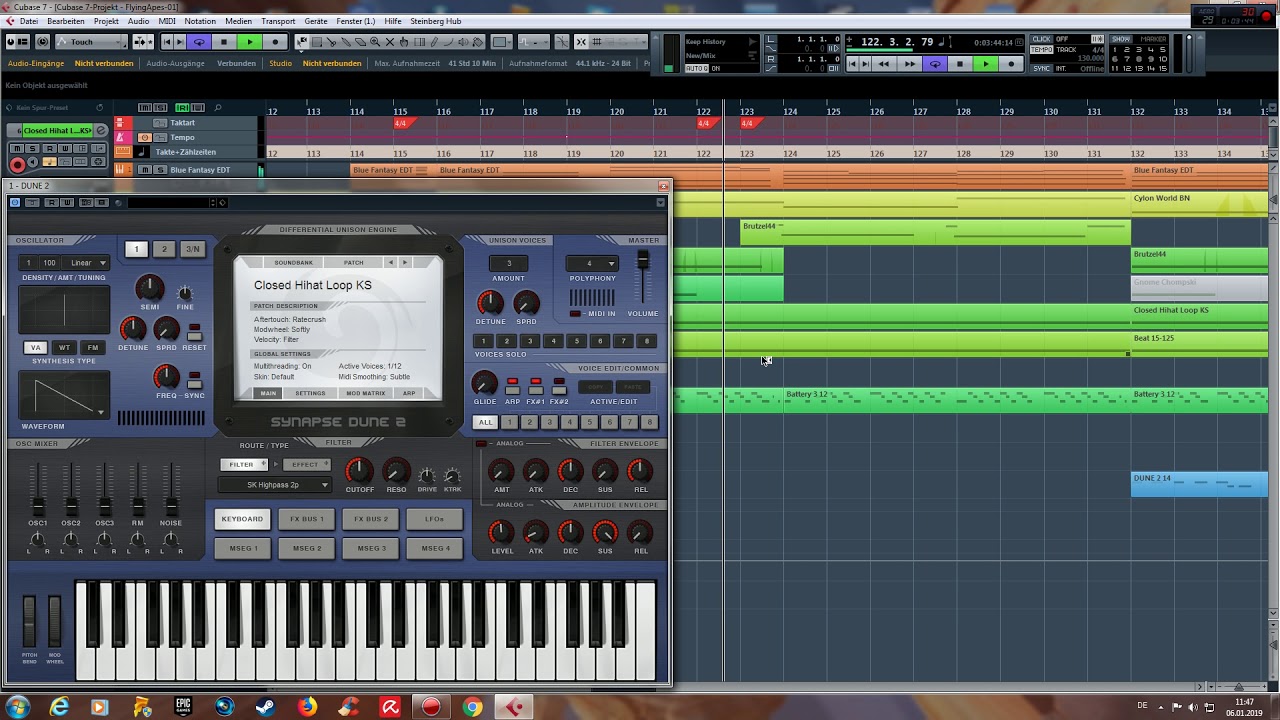Viewport: 1280px width, 720px height.
Task: Click Record in the main toolbar transport
Action: [x=275, y=42]
